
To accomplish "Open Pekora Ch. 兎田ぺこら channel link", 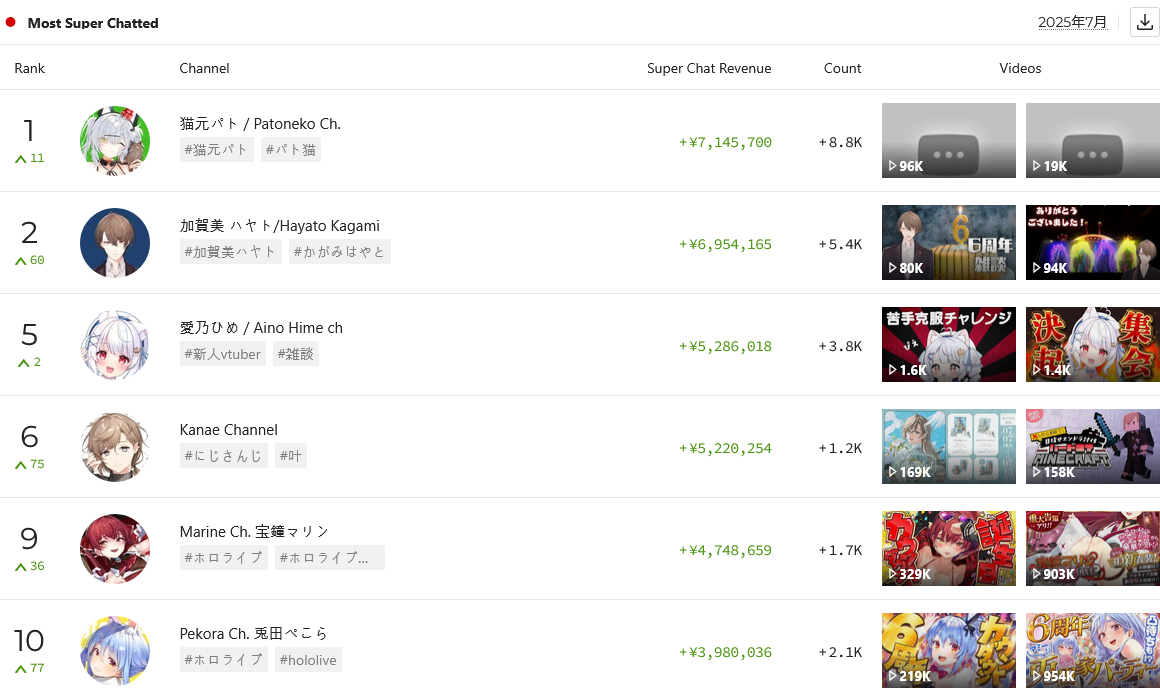I will (x=253, y=634).
